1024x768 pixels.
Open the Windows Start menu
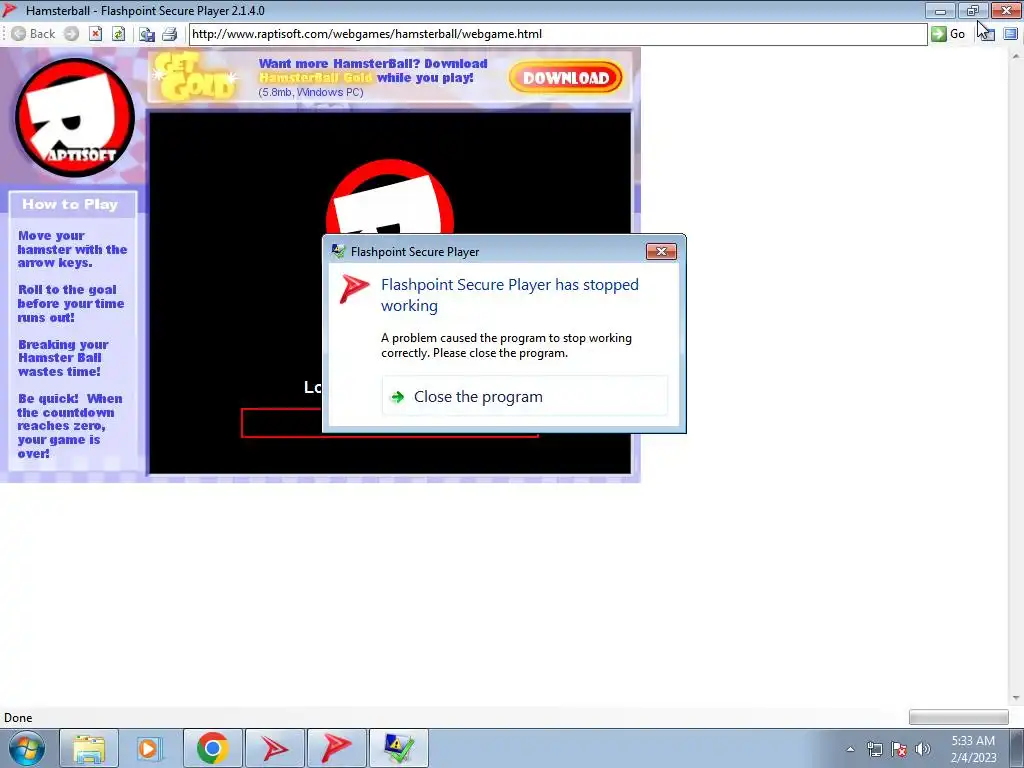(x=27, y=748)
